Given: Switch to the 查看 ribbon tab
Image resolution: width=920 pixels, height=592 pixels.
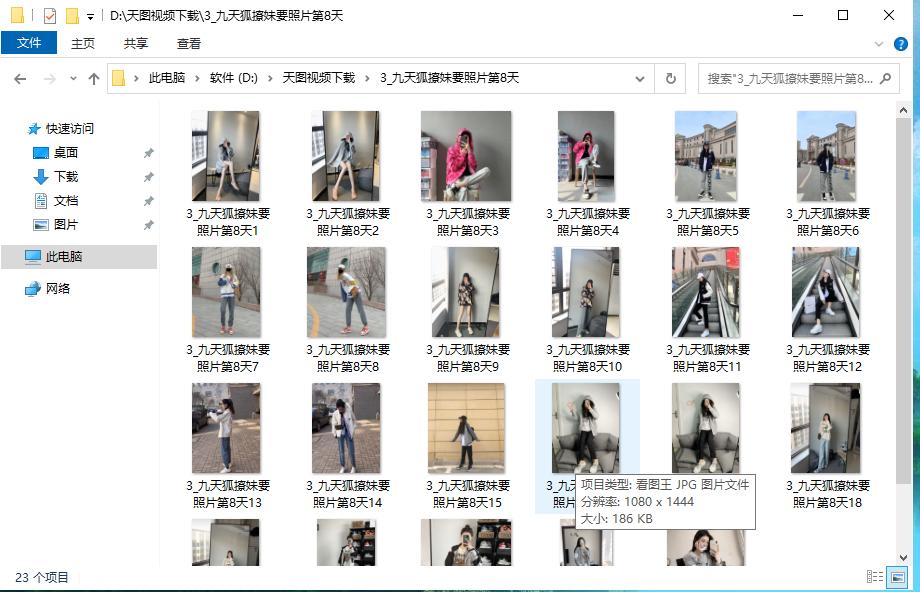Looking at the screenshot, I should [189, 43].
